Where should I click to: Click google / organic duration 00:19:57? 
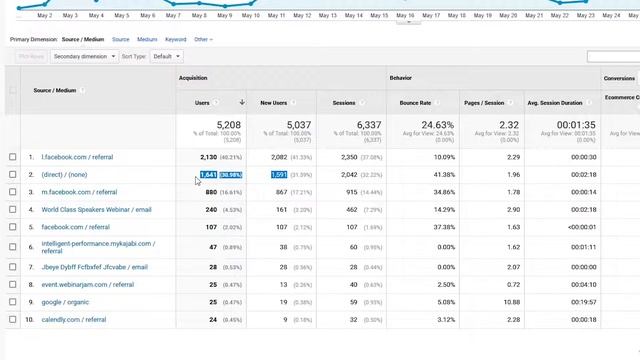[584, 302]
